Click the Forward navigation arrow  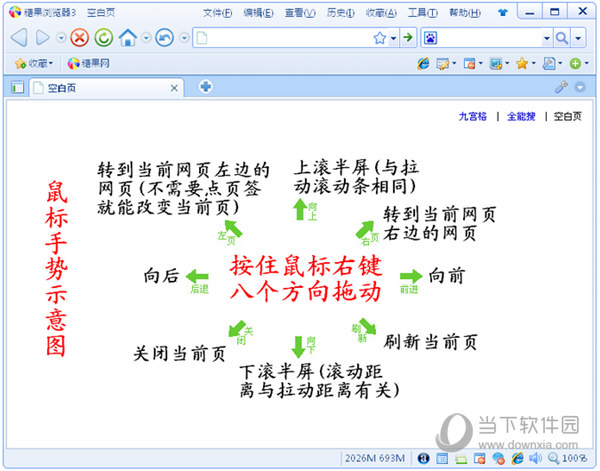click(x=42, y=37)
